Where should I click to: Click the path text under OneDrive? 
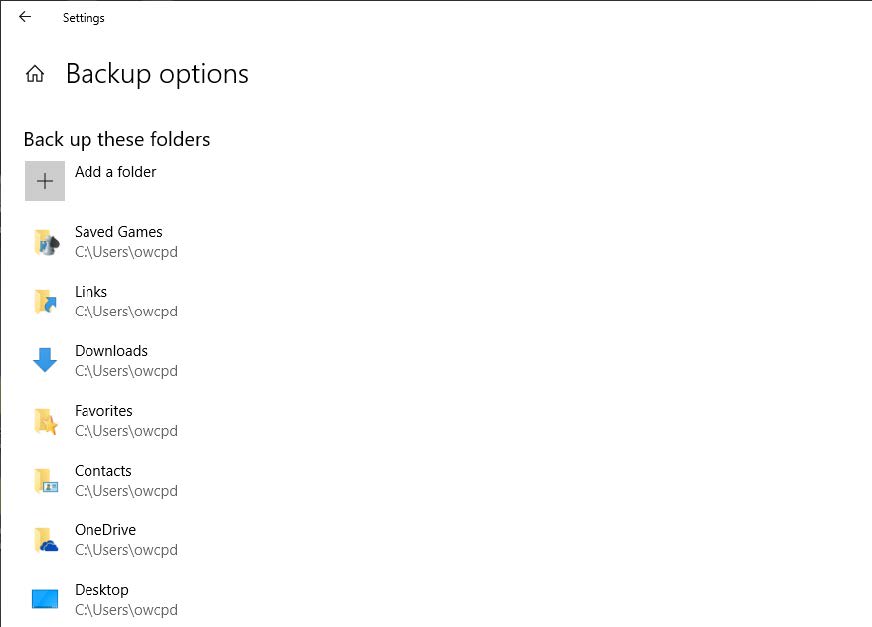pos(126,550)
